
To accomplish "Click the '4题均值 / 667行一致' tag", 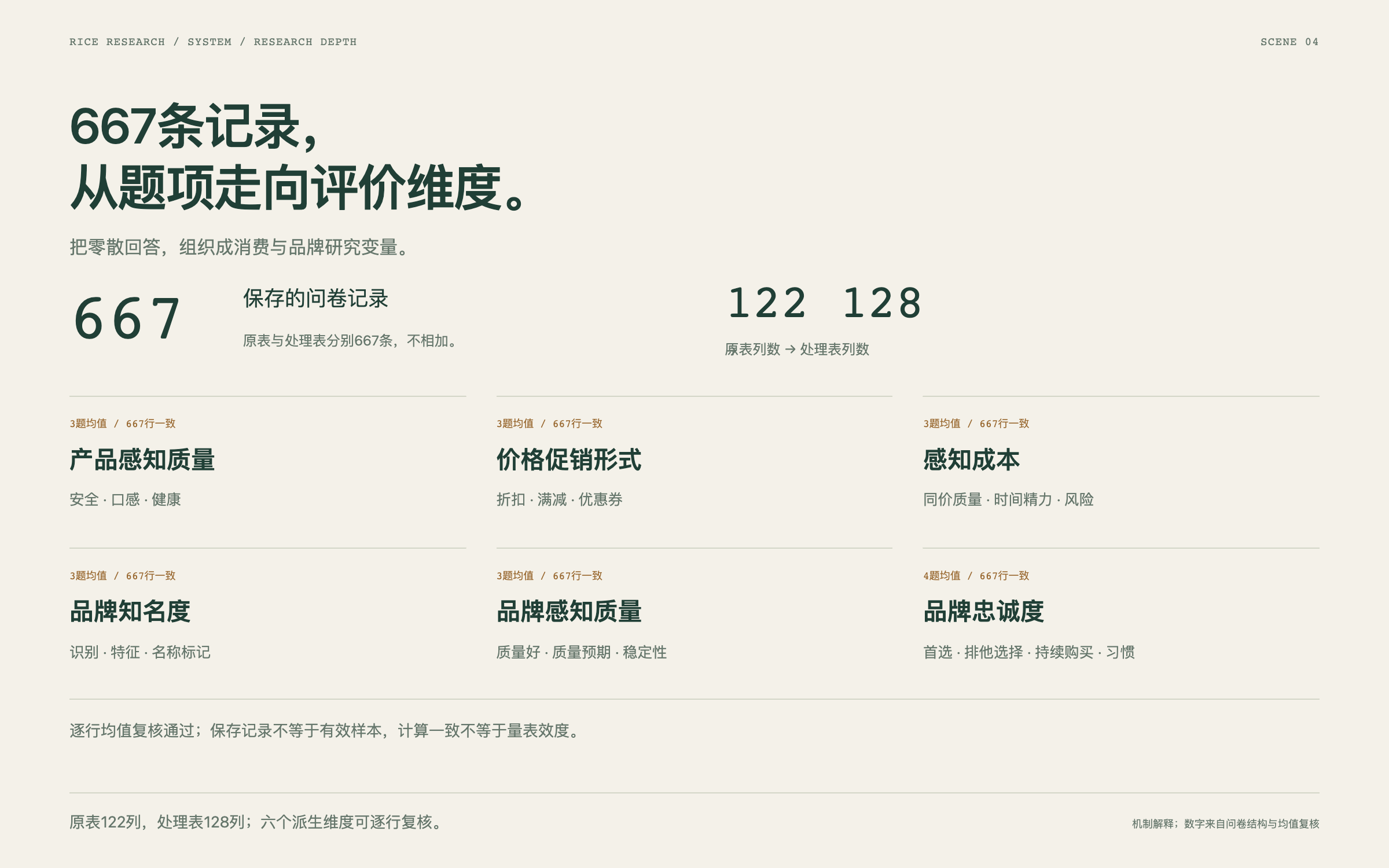I will [976, 575].
